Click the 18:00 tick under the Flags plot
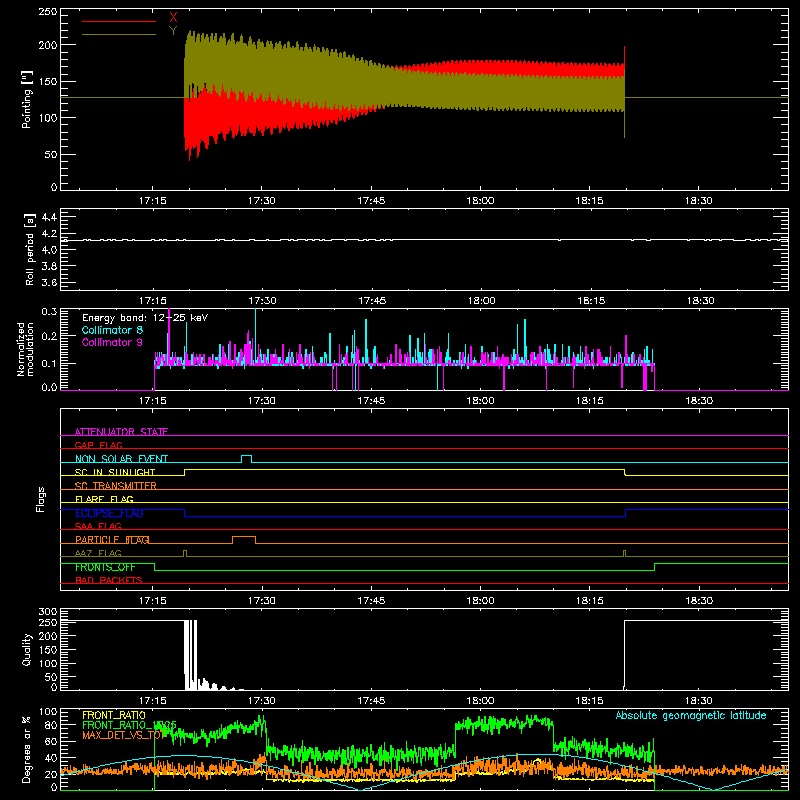This screenshot has width=800, height=800. [480, 601]
